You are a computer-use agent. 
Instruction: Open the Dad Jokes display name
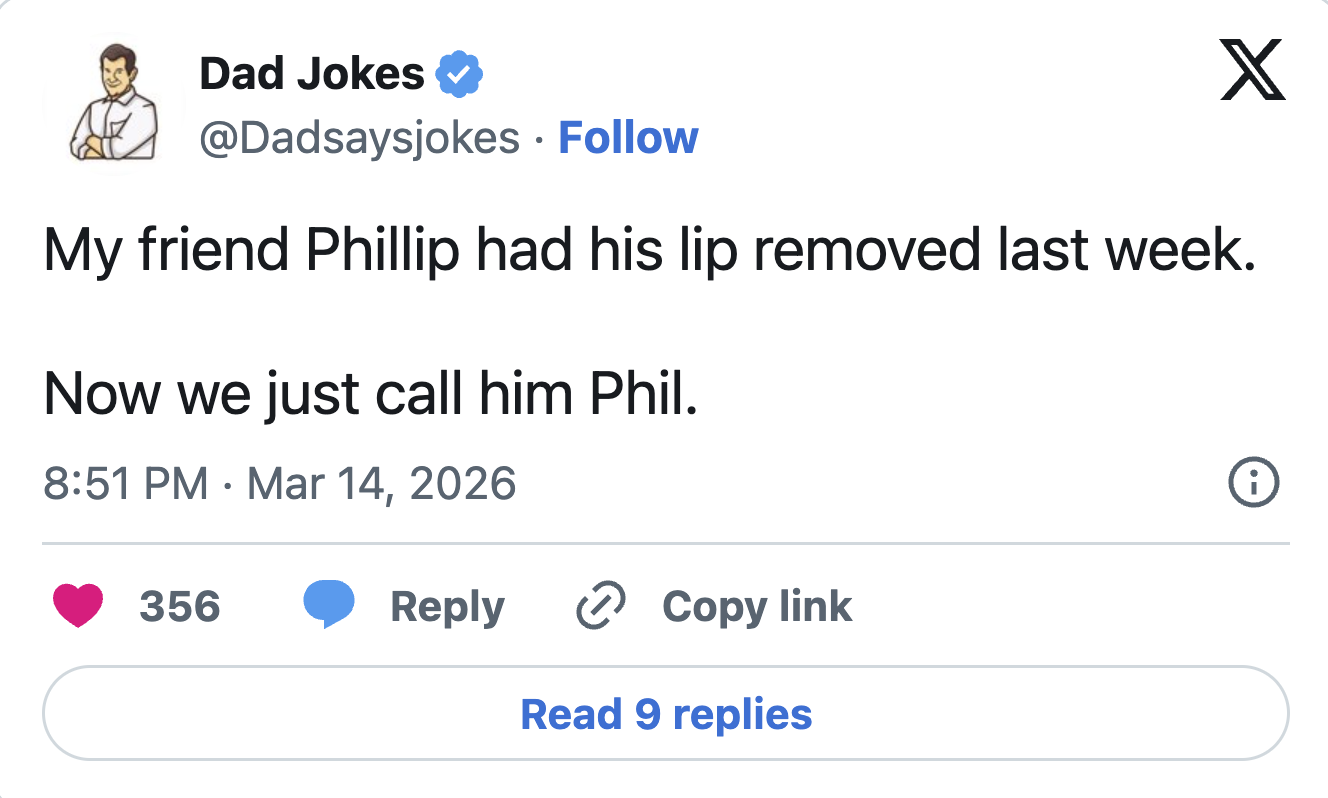[x=312, y=74]
